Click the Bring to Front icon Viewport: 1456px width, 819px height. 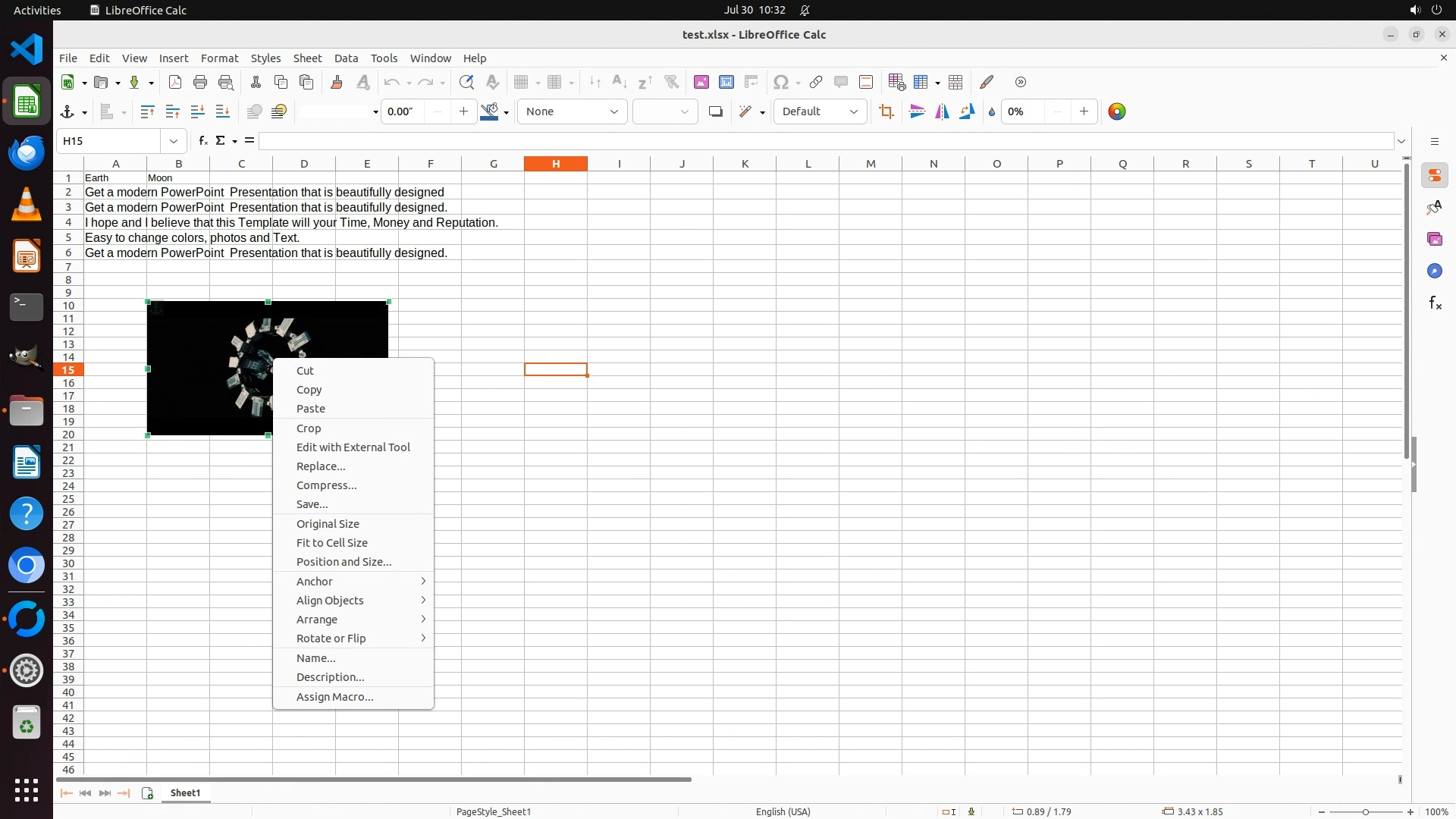(x=147, y=112)
